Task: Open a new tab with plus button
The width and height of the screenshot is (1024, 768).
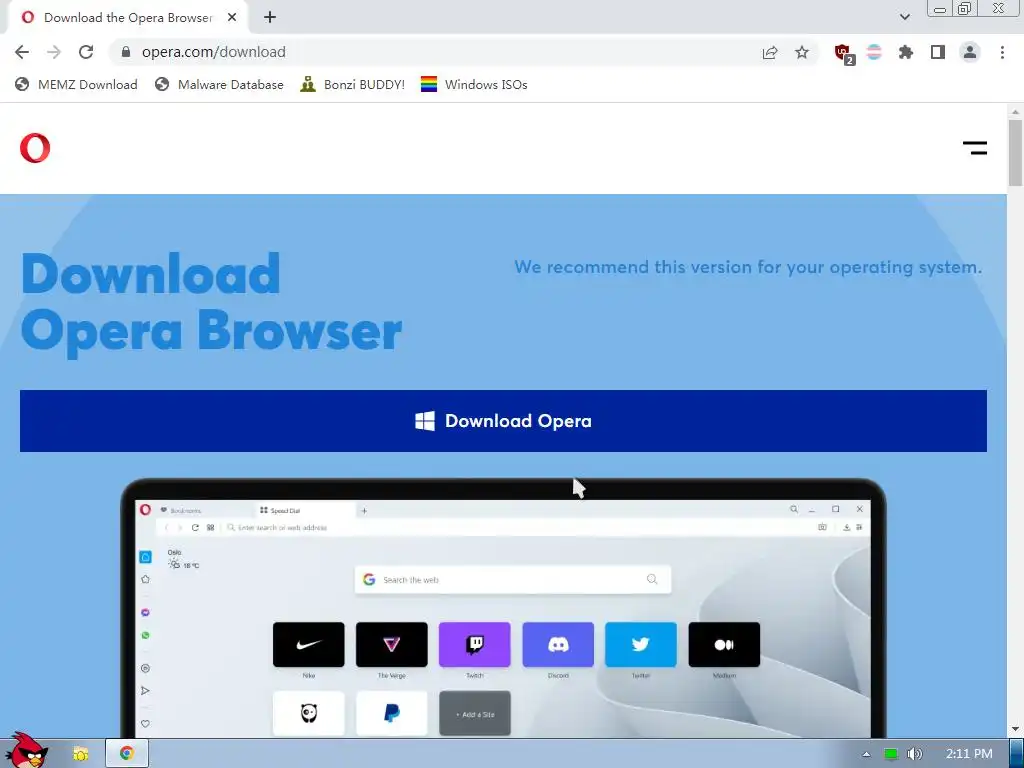Action: coord(270,18)
